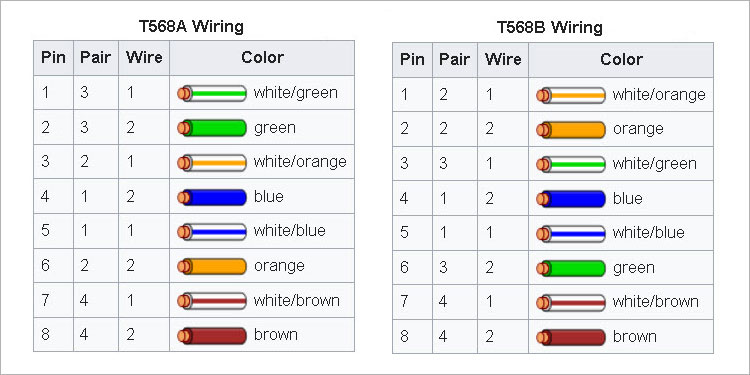Click the solid green wire icon in T568B table
Viewport: 750px width, 375px height.
click(x=571, y=268)
